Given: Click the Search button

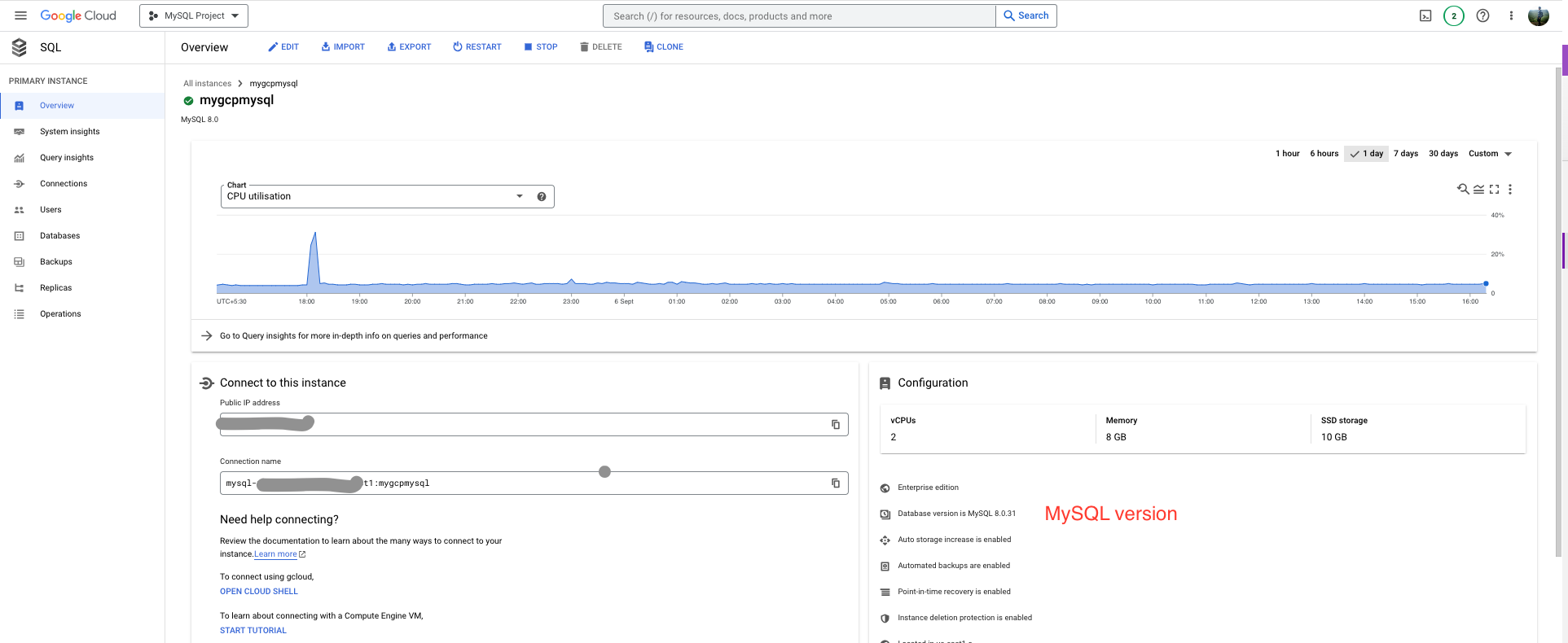Looking at the screenshot, I should pyautogui.click(x=1026, y=15).
